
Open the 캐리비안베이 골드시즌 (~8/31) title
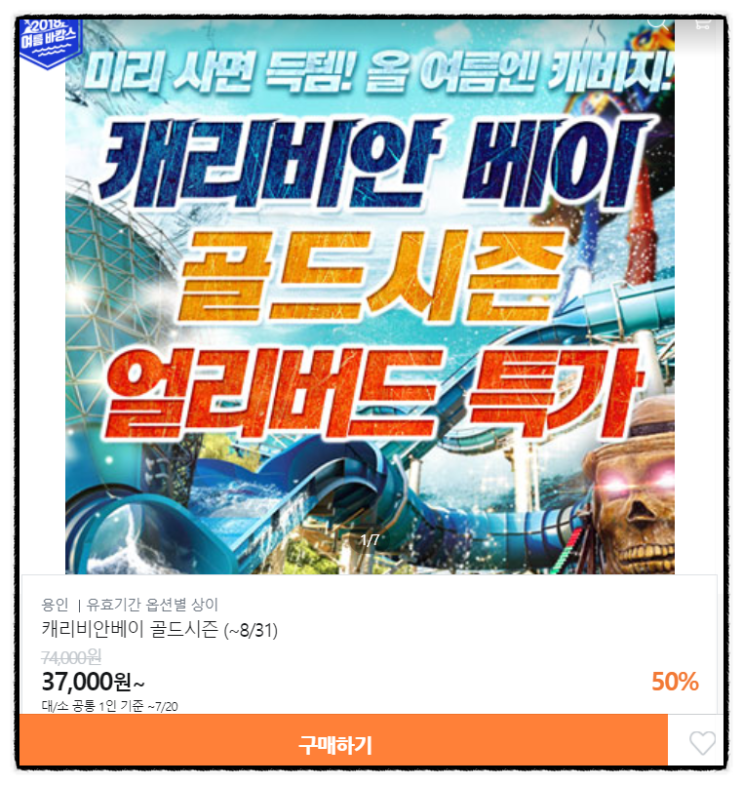[x=159, y=629]
